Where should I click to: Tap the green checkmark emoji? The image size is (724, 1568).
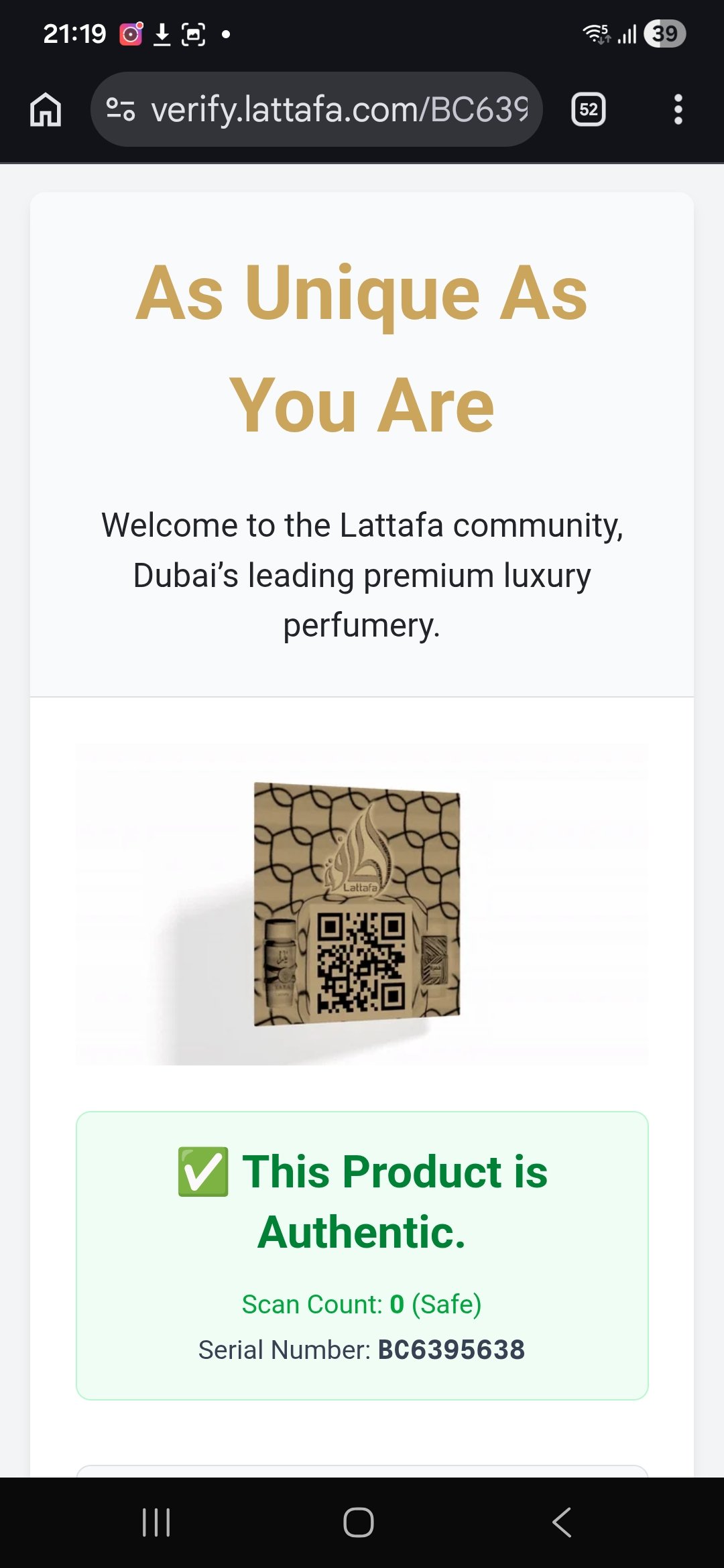[x=202, y=1172]
